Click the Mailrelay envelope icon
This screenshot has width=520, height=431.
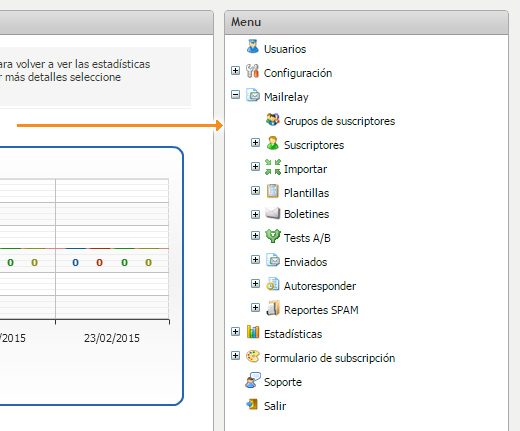coord(253,95)
